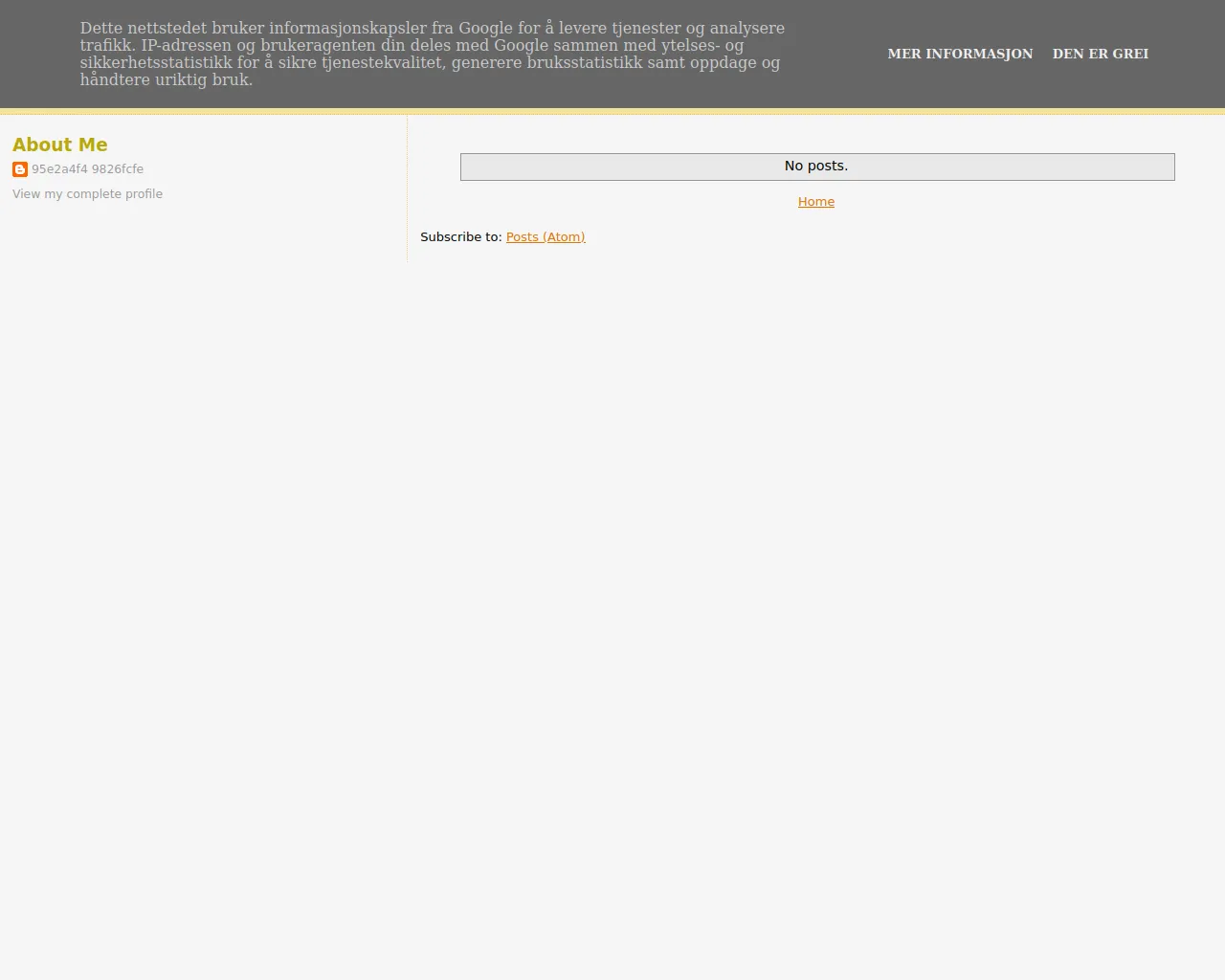Open the 95e2a4f4 9826fcfe profile link
The width and height of the screenshot is (1225, 980).
click(x=87, y=169)
